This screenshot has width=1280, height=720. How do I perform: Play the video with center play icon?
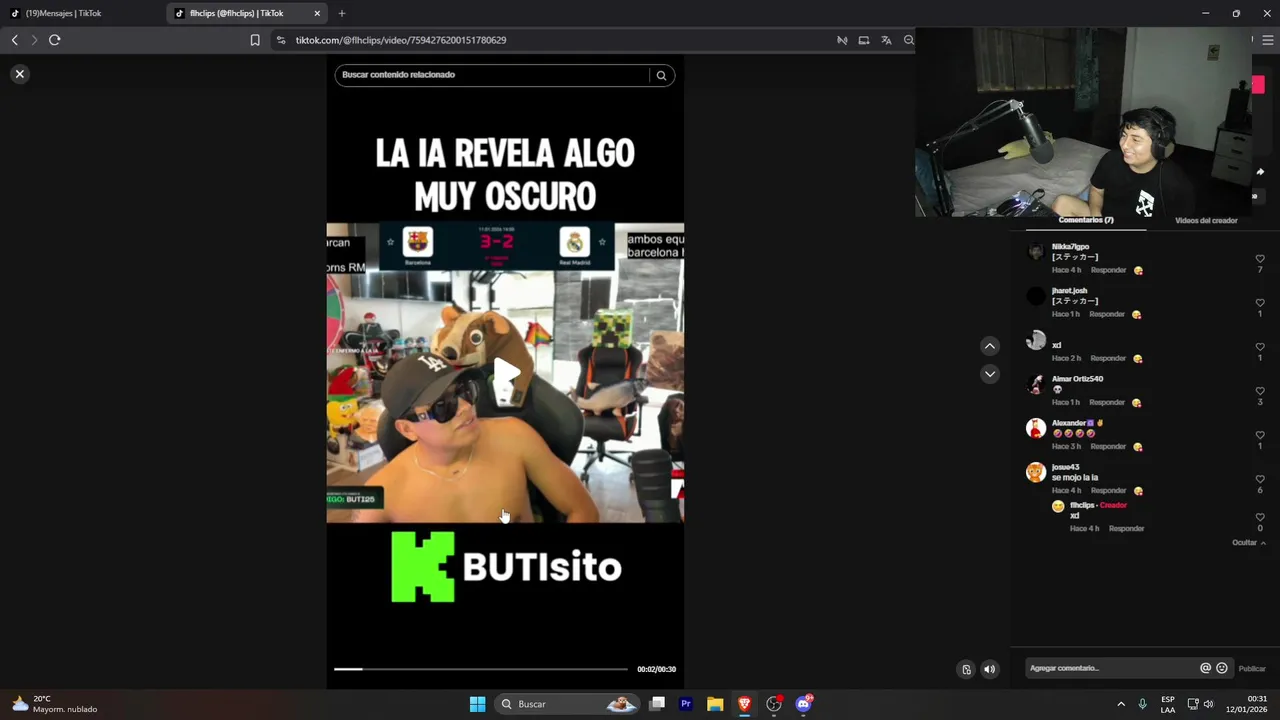(x=507, y=372)
